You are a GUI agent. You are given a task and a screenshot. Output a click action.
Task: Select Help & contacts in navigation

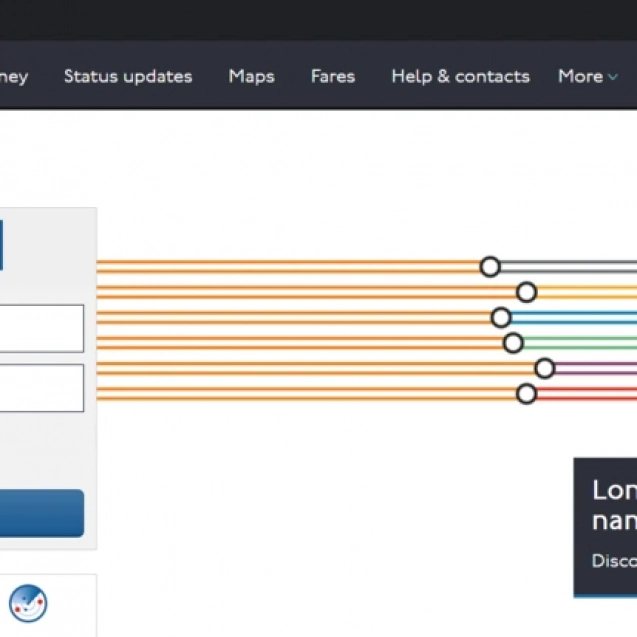click(460, 76)
